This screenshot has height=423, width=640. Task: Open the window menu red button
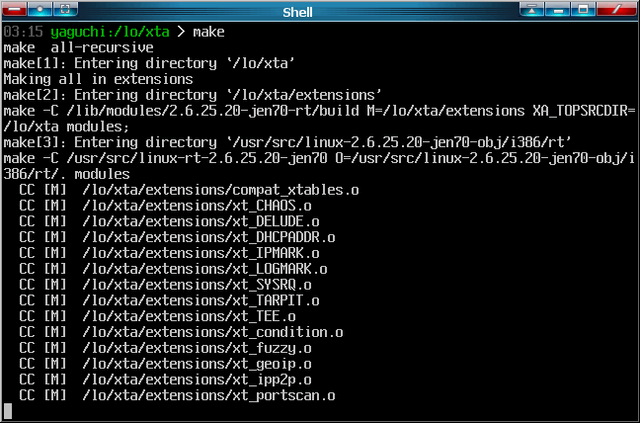[x=14, y=10]
